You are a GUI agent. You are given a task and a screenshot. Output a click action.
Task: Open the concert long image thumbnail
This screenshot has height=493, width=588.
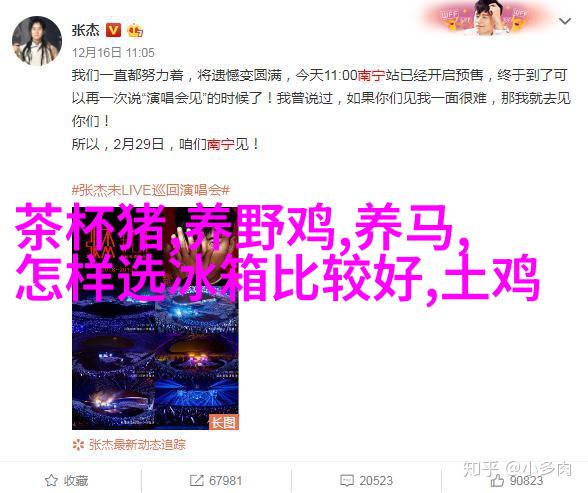tap(155, 319)
